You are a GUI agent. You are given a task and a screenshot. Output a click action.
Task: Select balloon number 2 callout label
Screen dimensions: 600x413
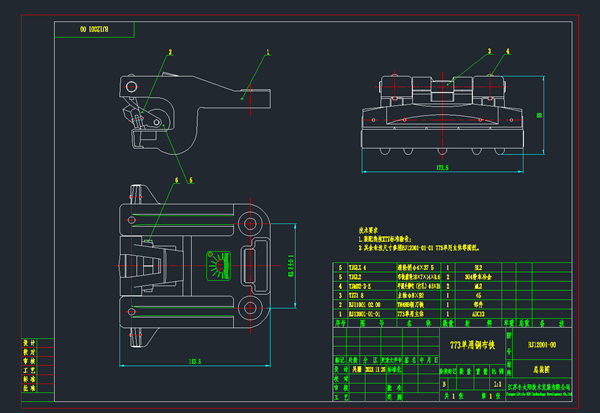pos(170,52)
